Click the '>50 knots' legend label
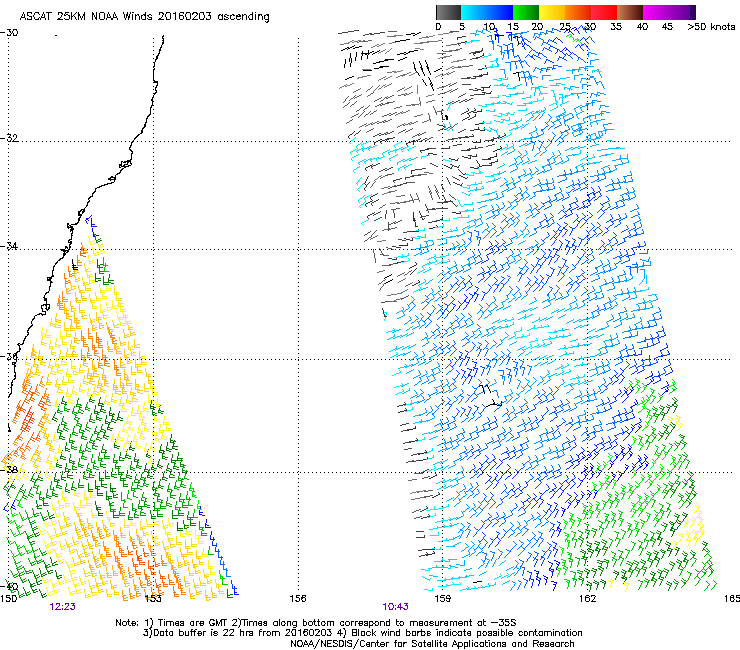This screenshot has width=740, height=650. click(711, 27)
